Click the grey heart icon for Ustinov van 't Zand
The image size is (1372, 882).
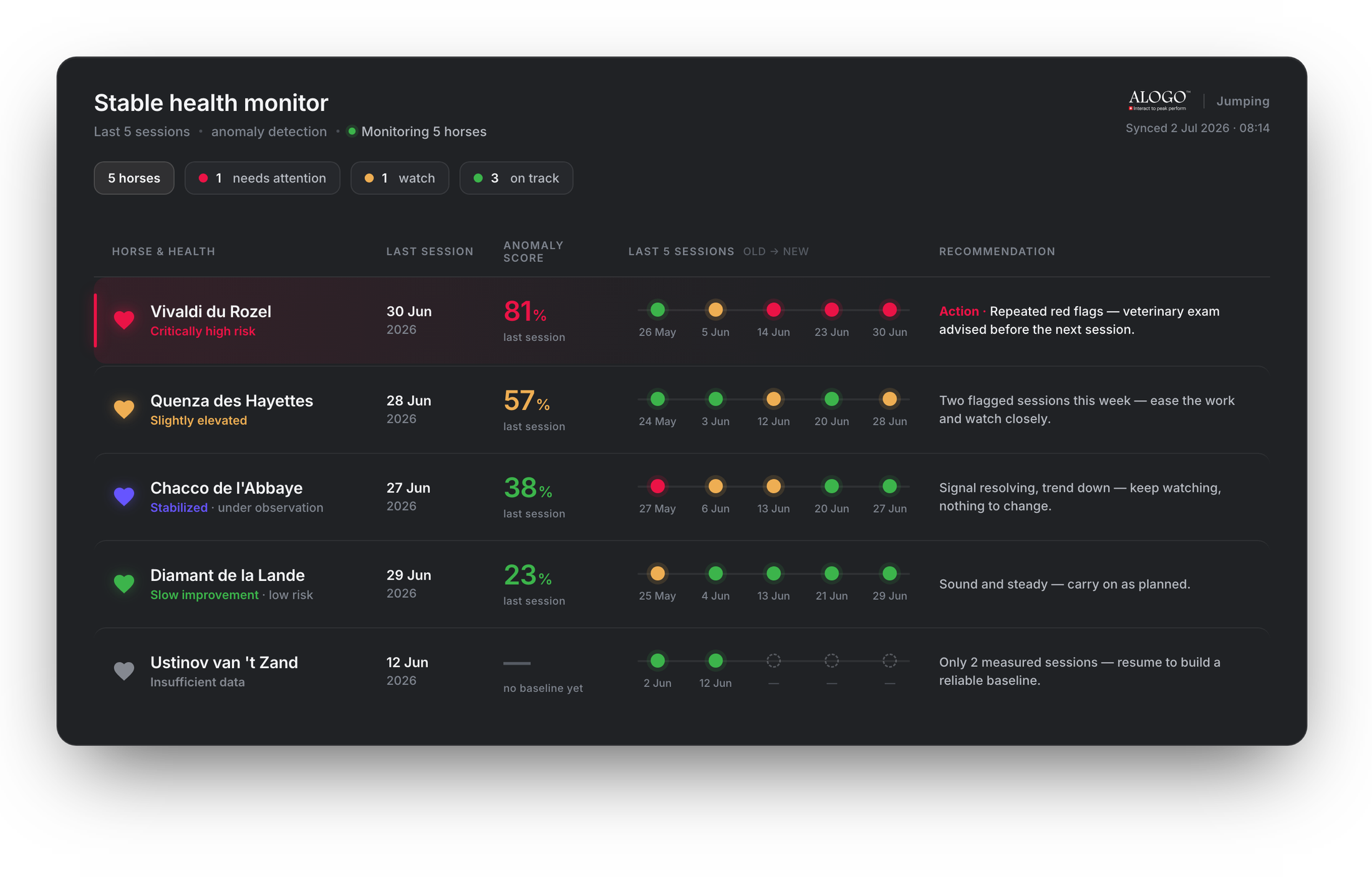click(124, 671)
